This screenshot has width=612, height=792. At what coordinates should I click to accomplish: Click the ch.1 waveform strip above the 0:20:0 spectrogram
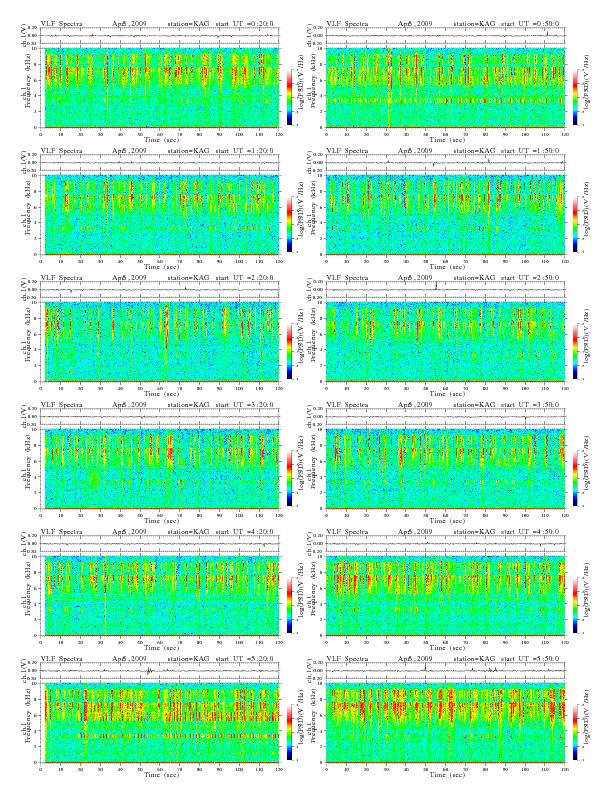point(160,35)
